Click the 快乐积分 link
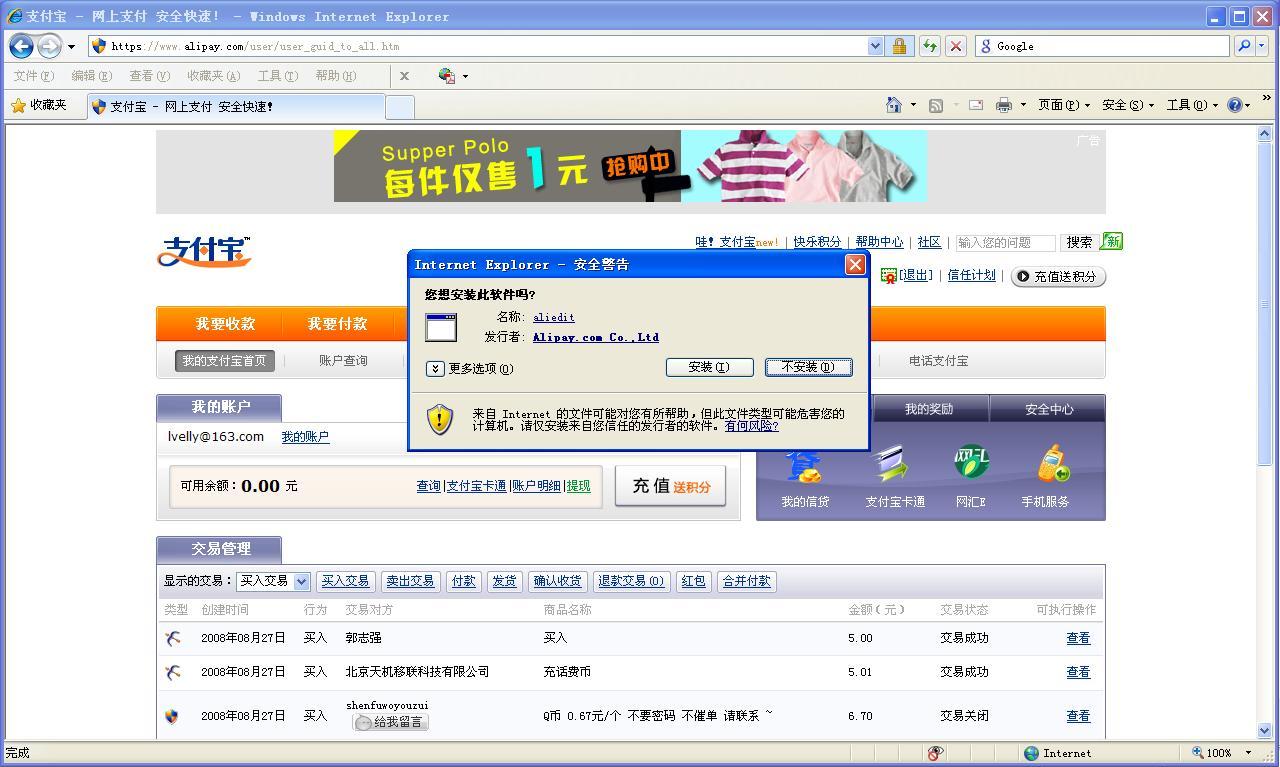This screenshot has width=1280, height=767. 817,242
